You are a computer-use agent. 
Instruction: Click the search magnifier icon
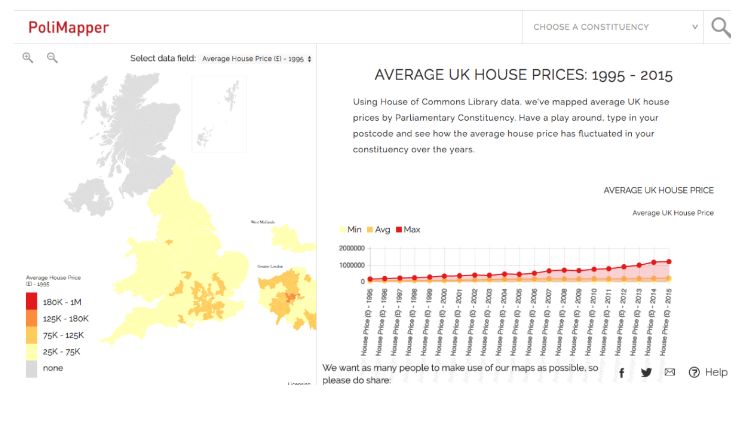tap(721, 27)
